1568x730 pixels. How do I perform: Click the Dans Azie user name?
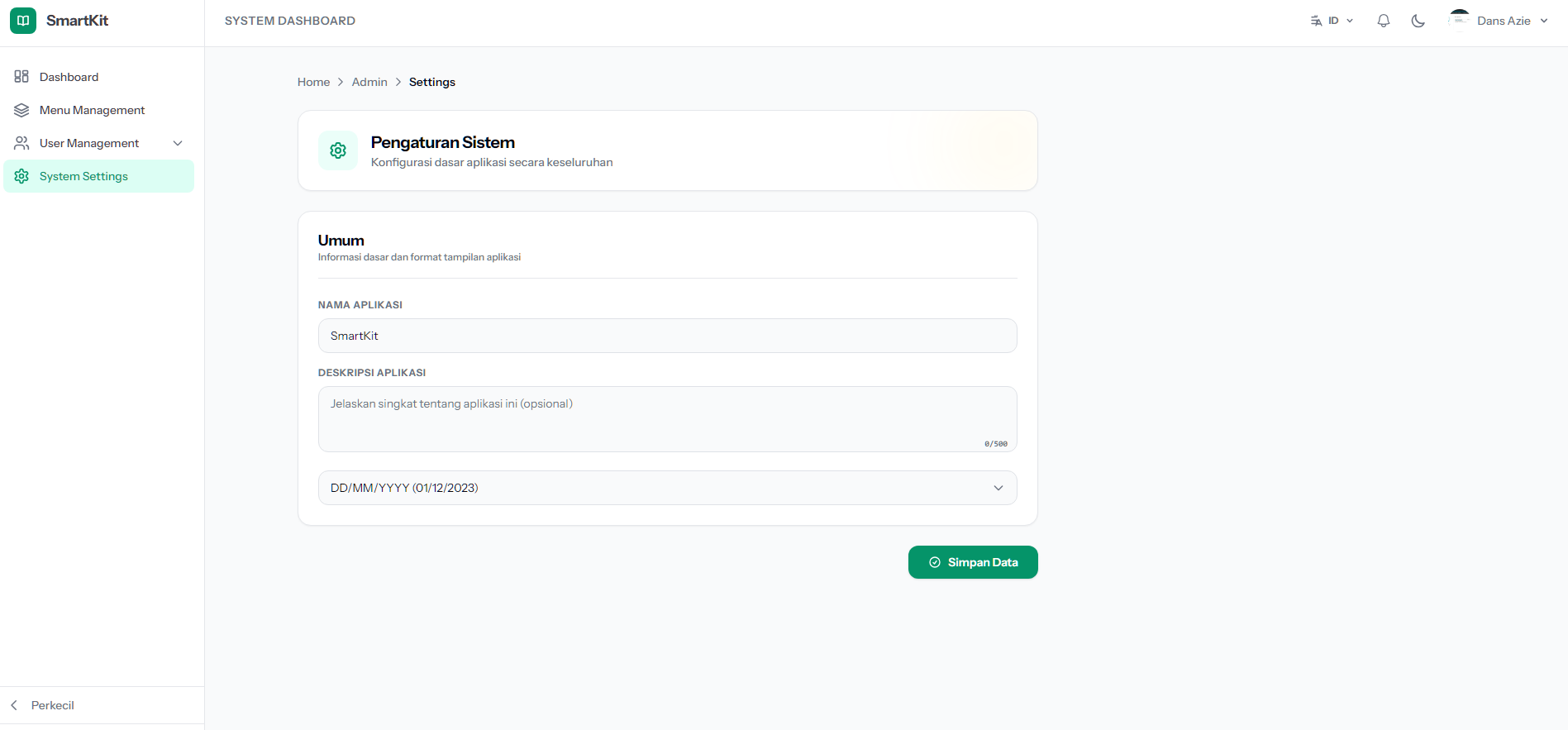1504,21
